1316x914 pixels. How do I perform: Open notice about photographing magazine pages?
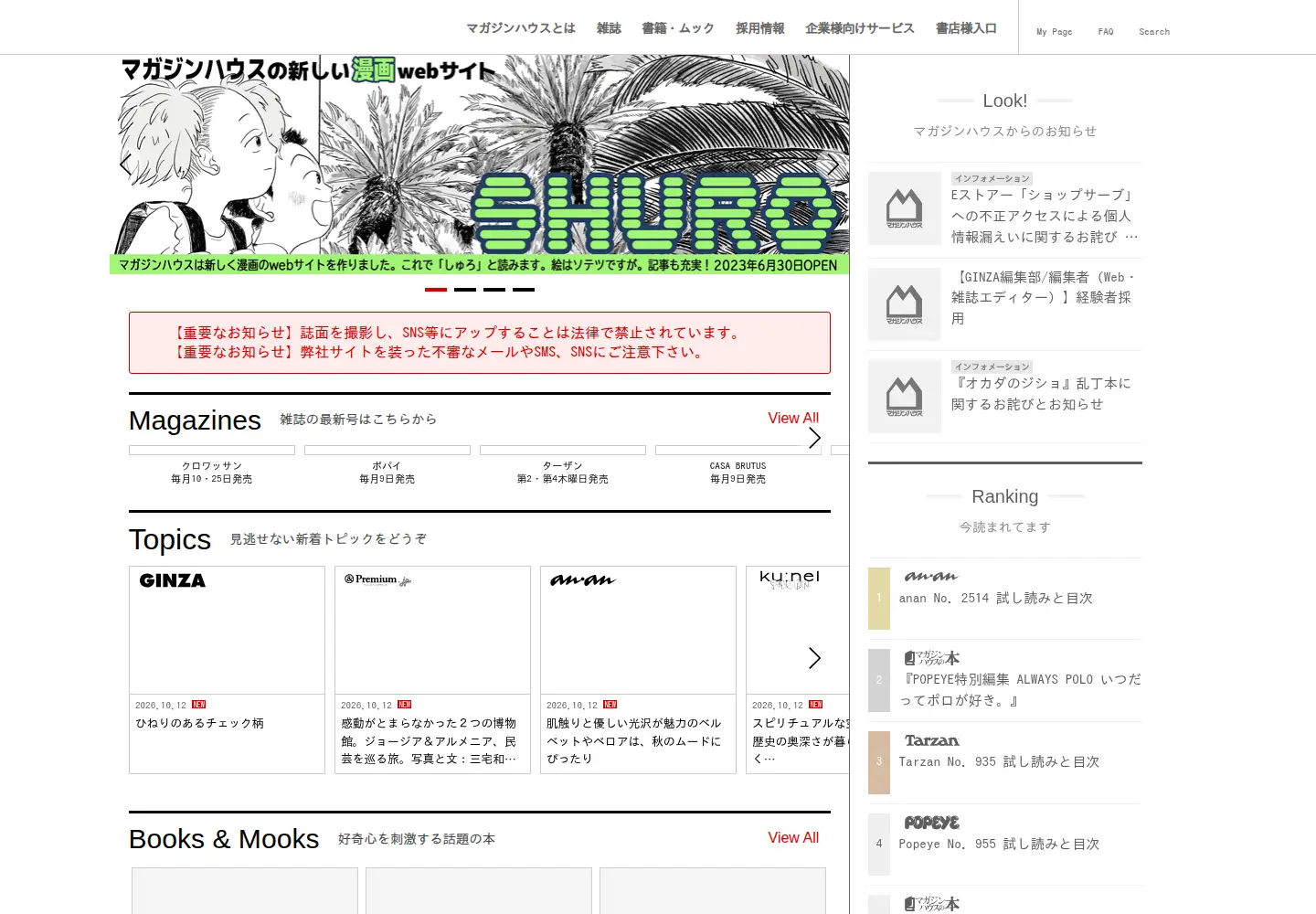(457, 333)
